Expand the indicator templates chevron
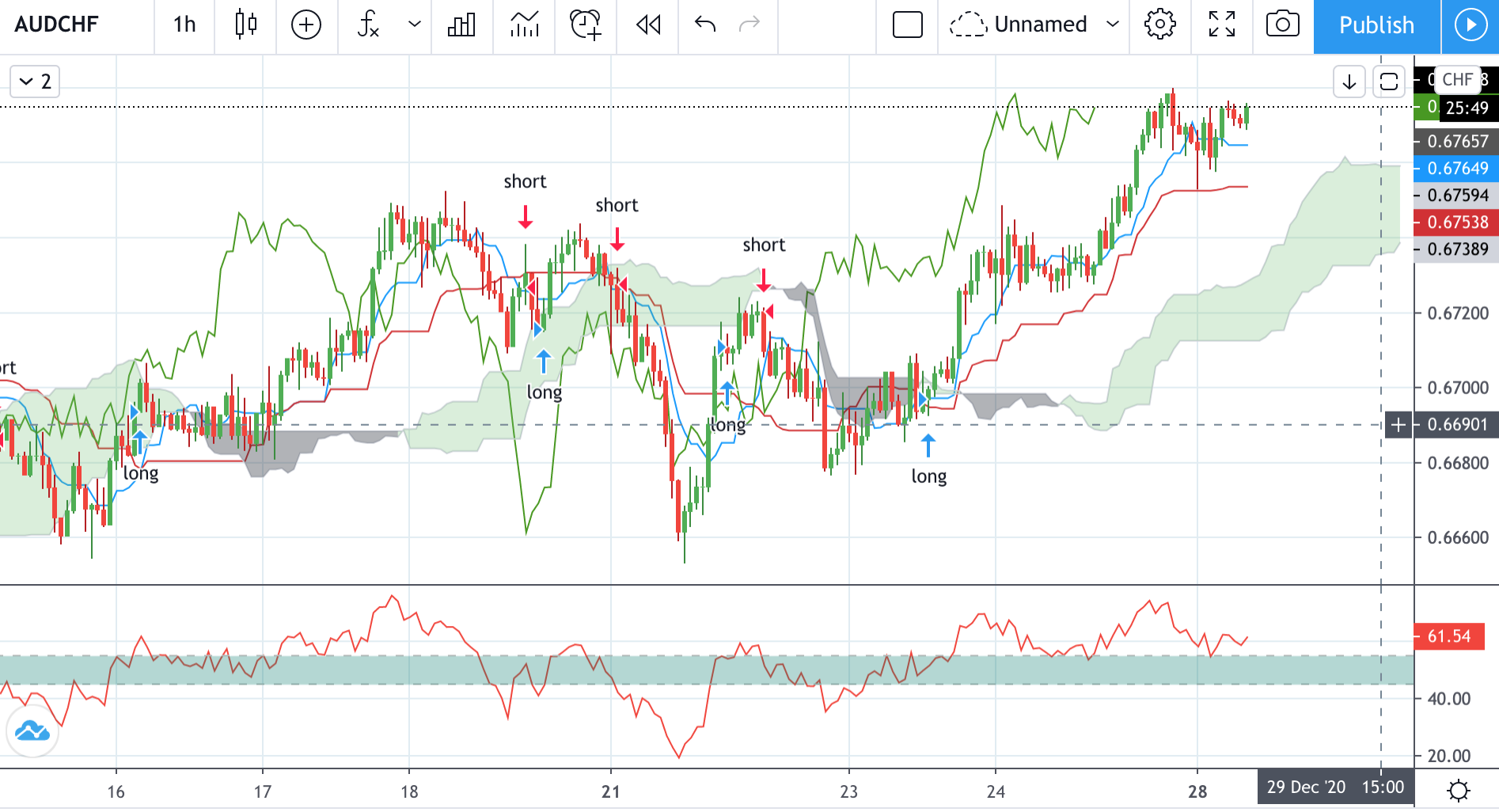This screenshot has width=1499, height=812. 415,25
